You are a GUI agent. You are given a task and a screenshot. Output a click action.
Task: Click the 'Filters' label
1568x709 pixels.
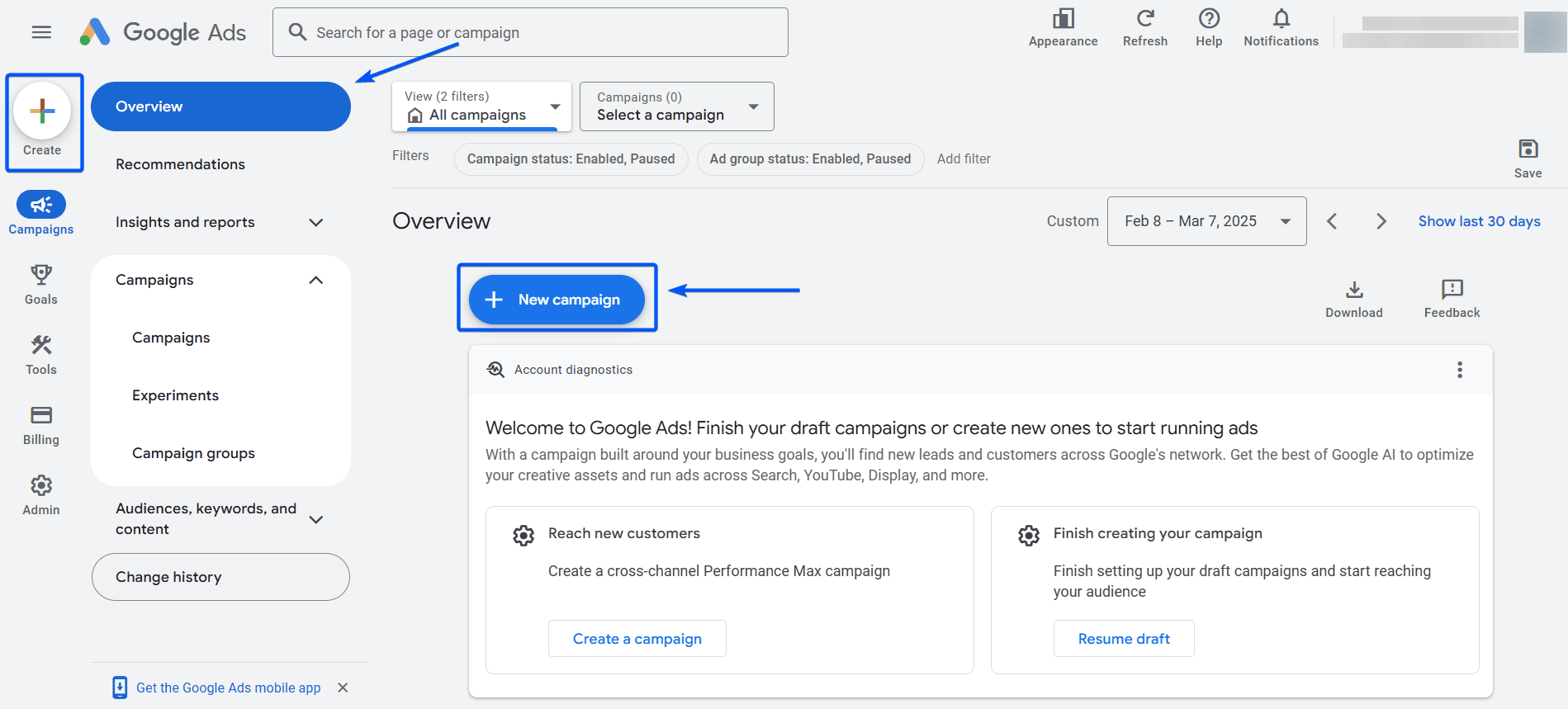click(410, 155)
